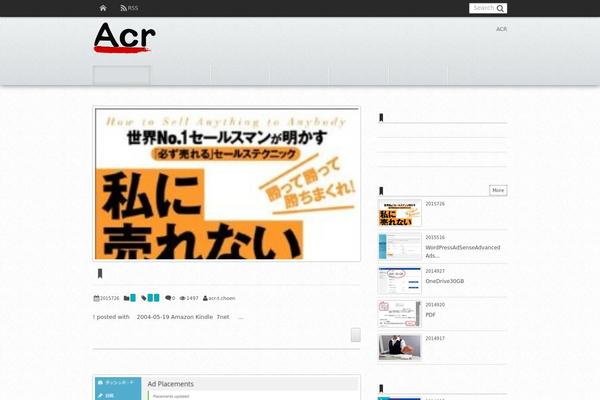Follow the ACR link in header
Screen dimensions: 600x400
(501, 29)
